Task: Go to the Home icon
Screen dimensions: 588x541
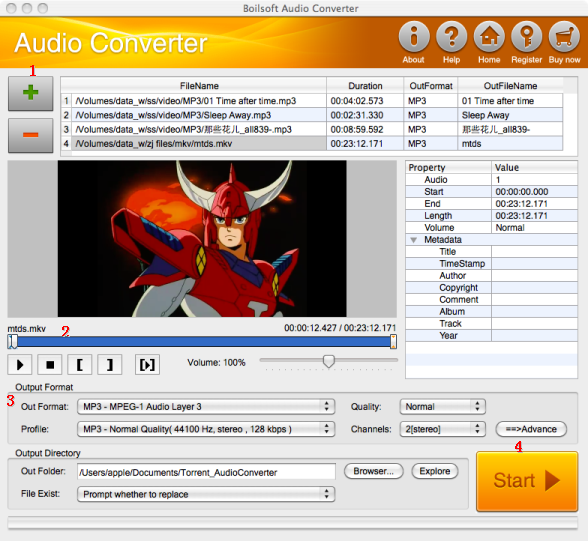Action: 489,37
